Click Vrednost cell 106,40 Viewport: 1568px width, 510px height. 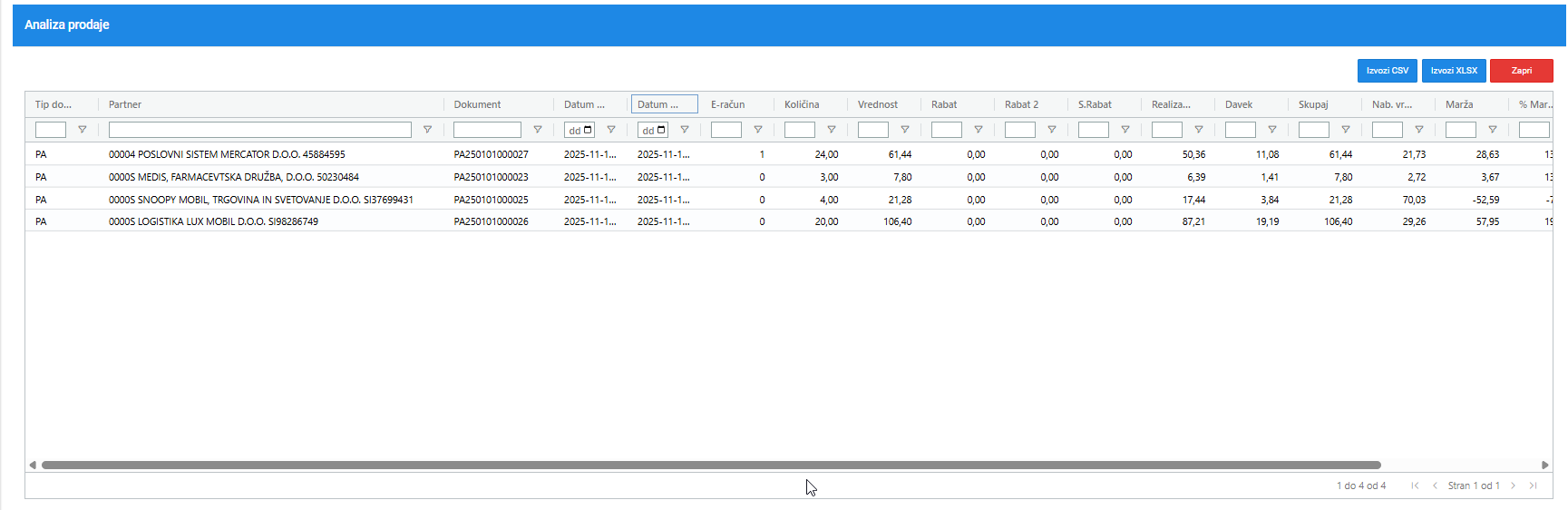[898, 221]
